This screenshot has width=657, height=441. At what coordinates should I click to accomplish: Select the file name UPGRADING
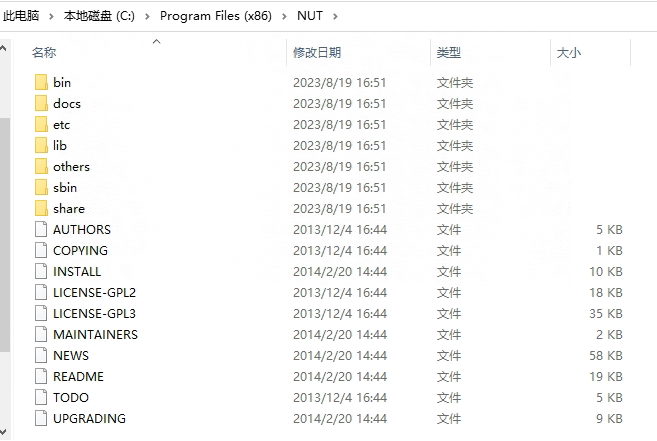pos(90,418)
